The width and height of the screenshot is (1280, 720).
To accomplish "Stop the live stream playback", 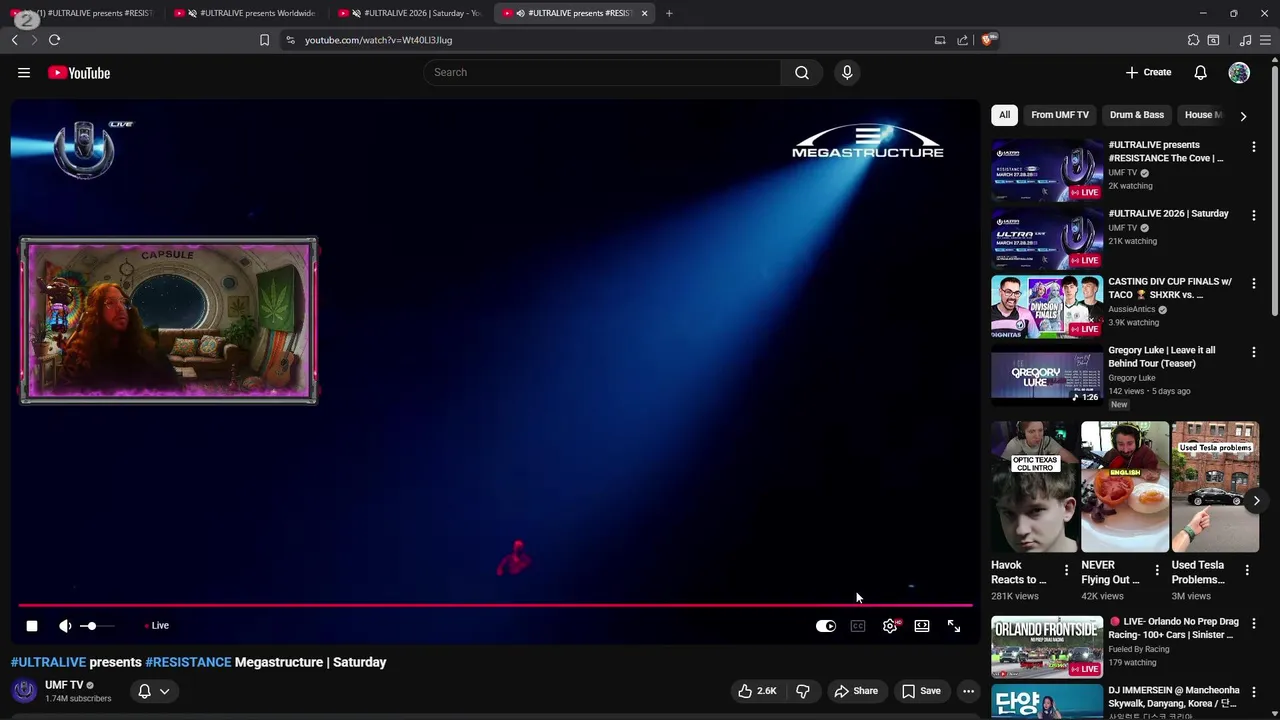I will pyautogui.click(x=32, y=626).
